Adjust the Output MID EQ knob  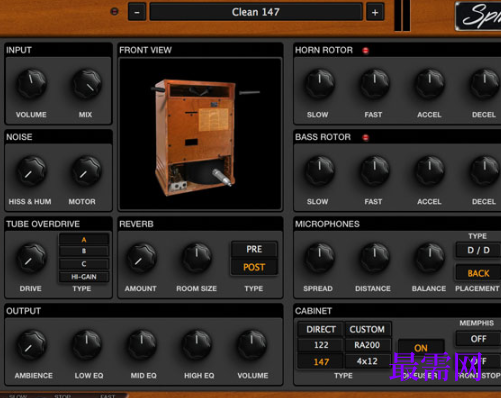tap(142, 345)
